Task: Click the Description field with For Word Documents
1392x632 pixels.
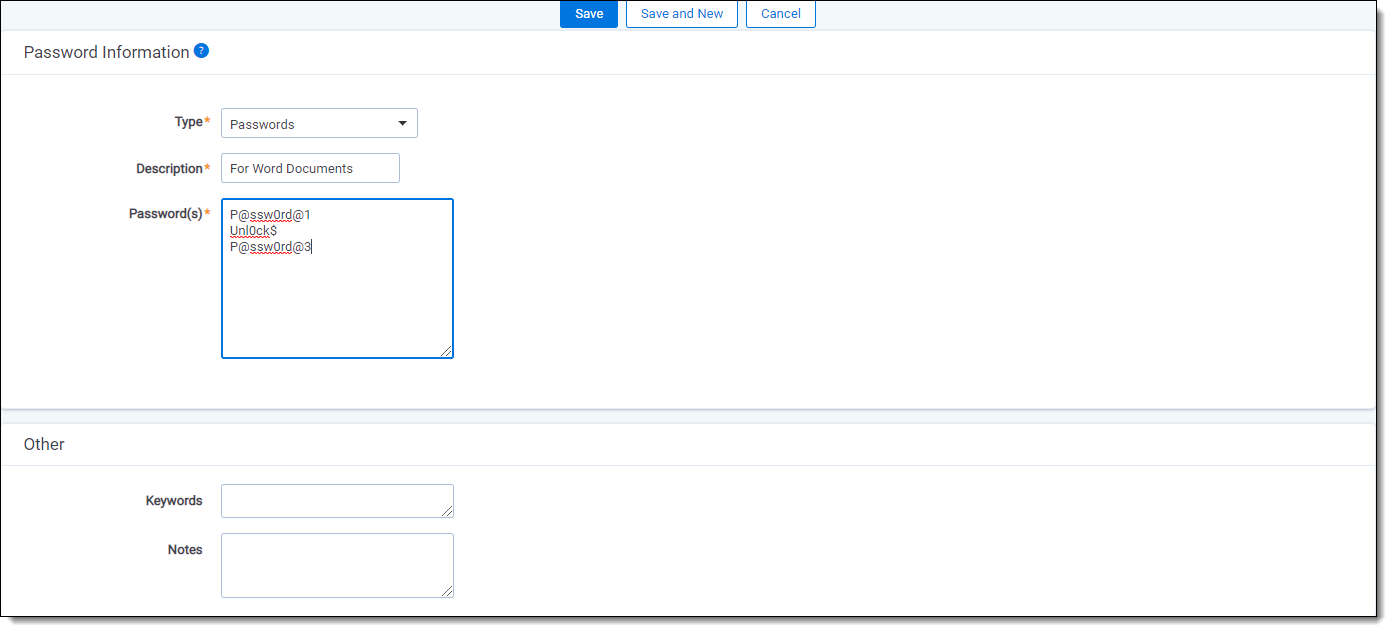Action: point(310,168)
